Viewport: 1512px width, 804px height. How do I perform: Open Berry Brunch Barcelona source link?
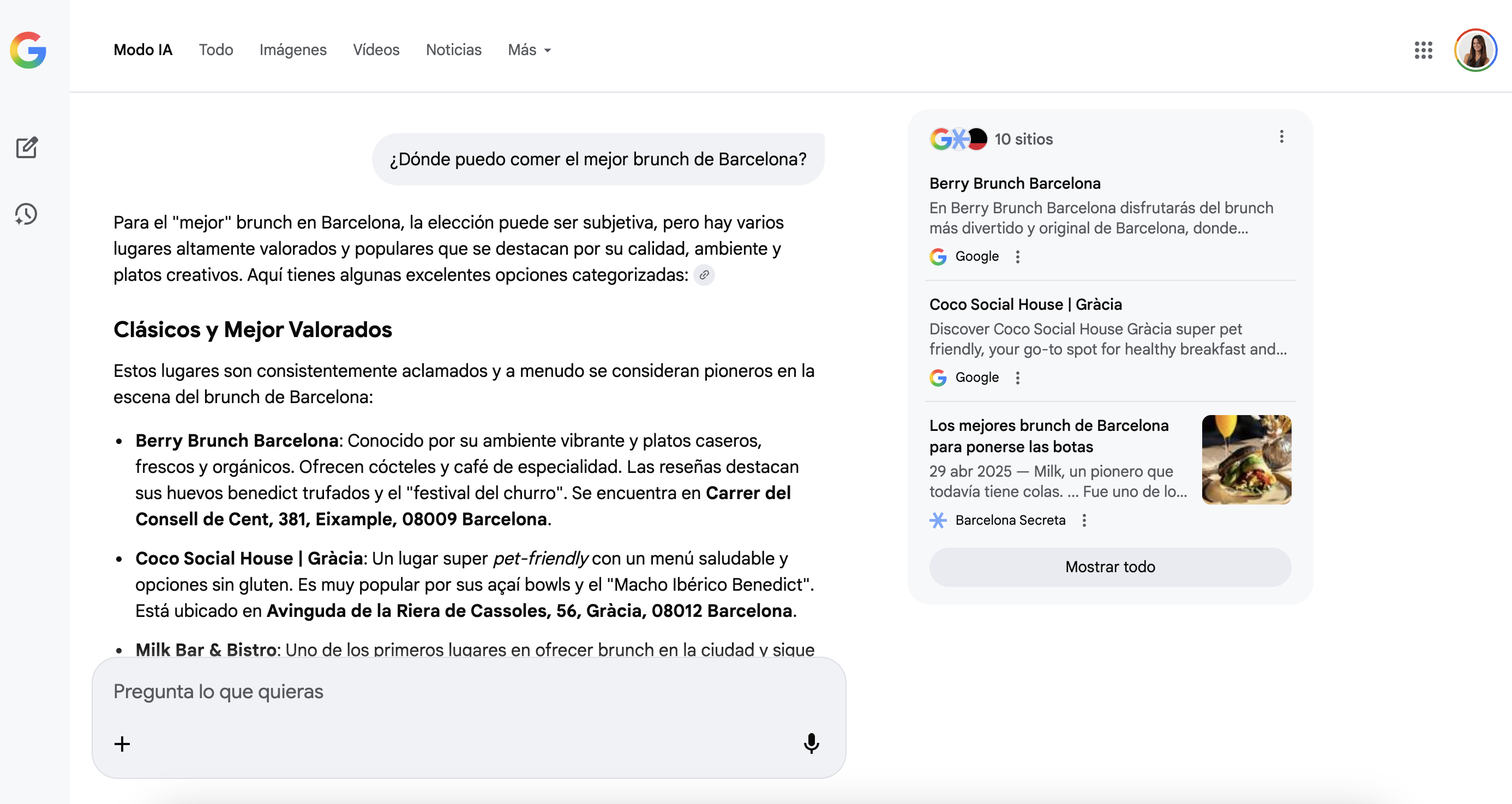[1014, 183]
